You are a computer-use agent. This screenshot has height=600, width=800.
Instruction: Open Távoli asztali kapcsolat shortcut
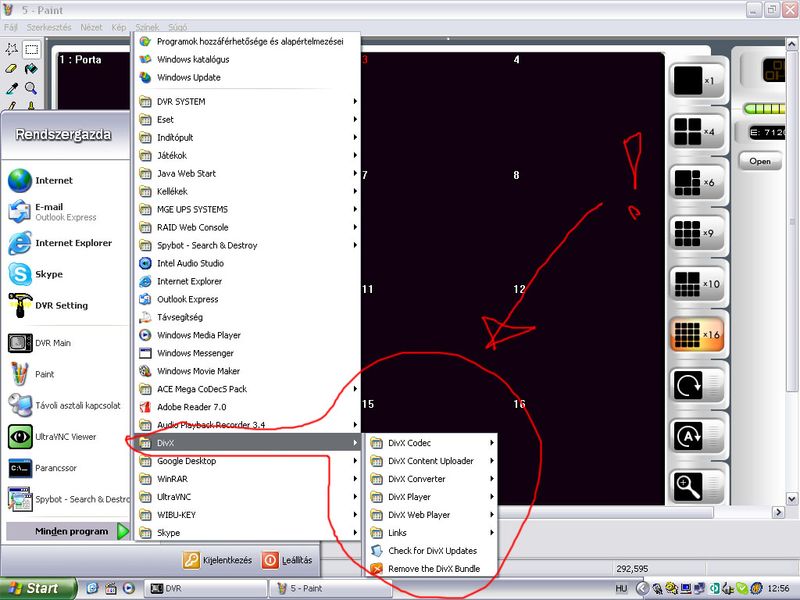pos(66,406)
